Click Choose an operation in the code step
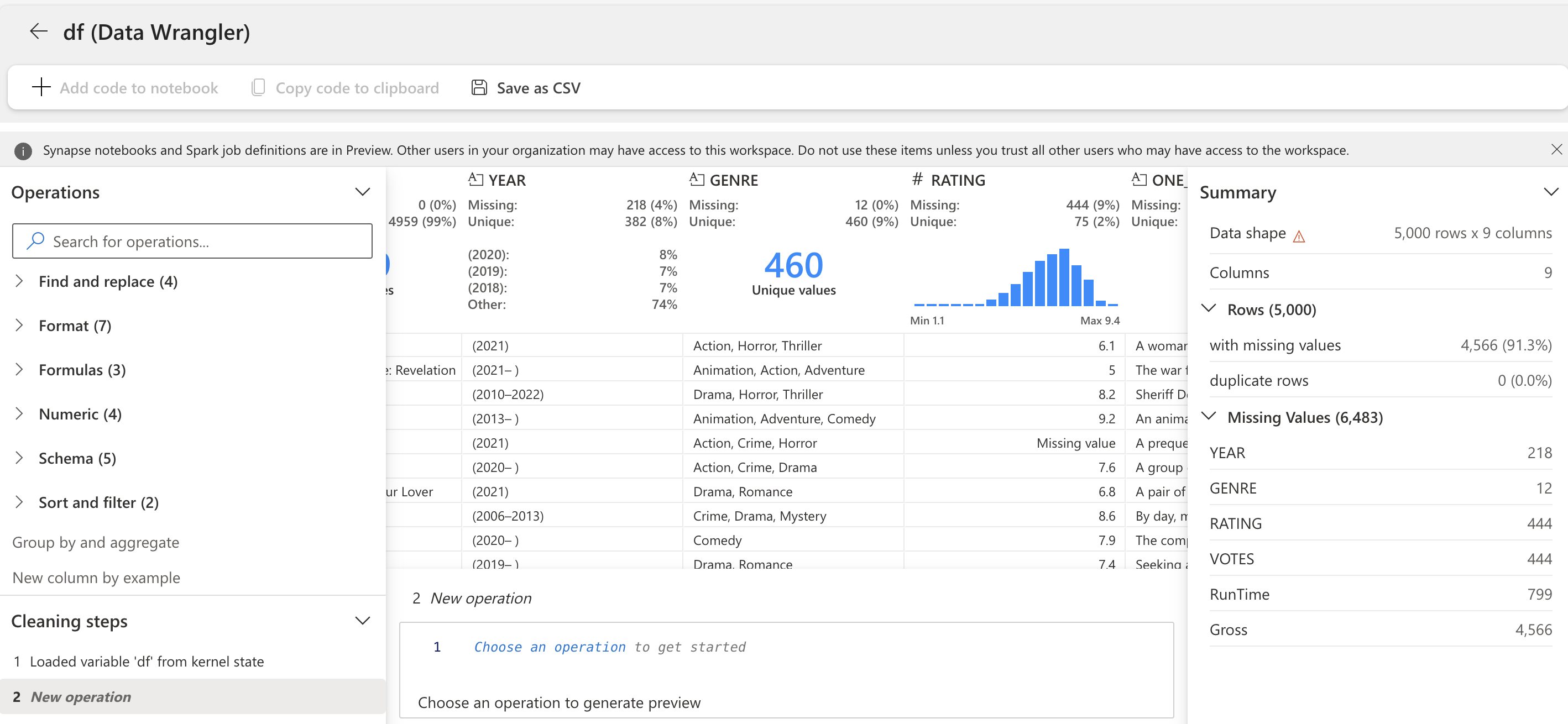 550,647
